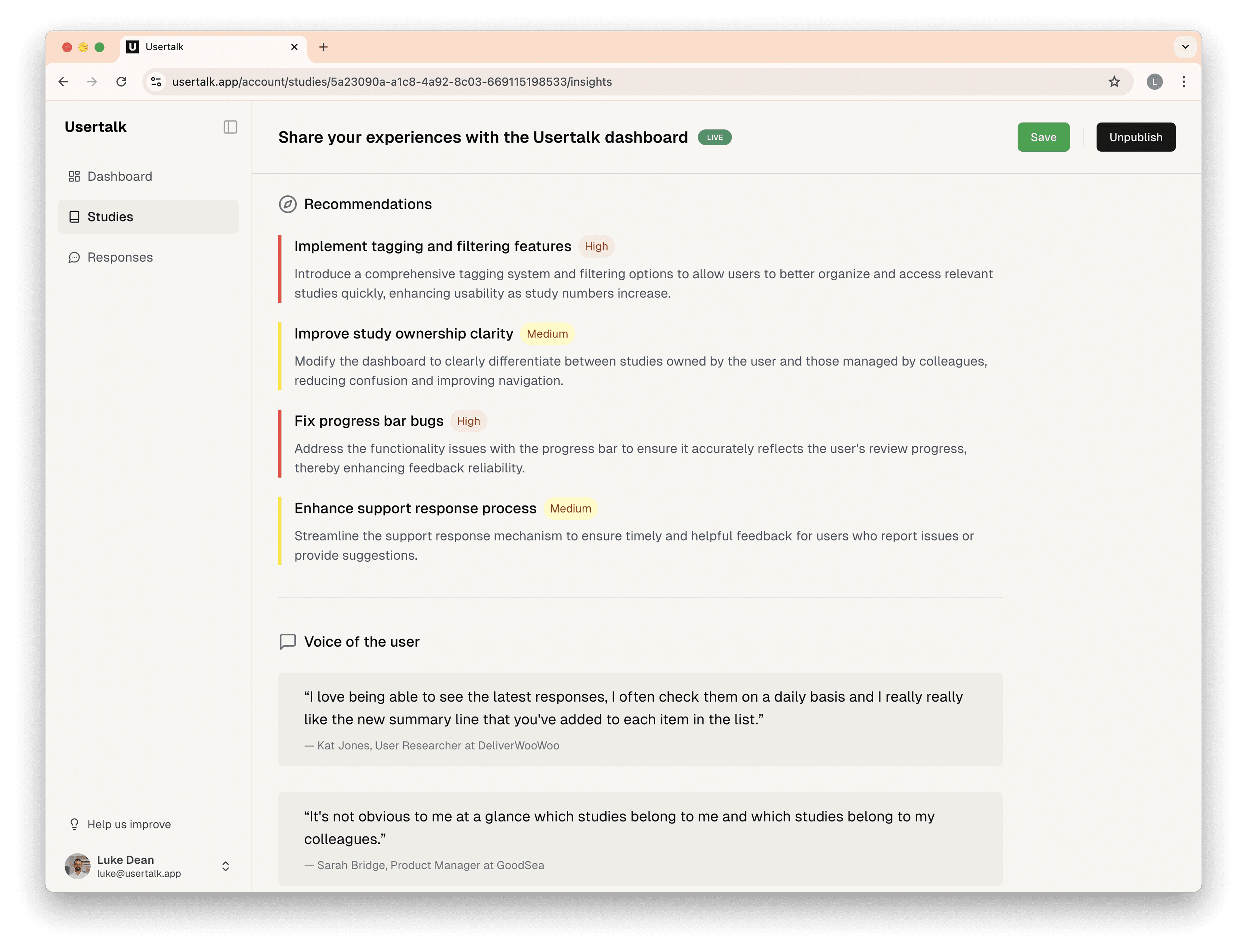This screenshot has width=1247, height=952.
Task: Select the Usertalk browser tab
Action: (214, 47)
